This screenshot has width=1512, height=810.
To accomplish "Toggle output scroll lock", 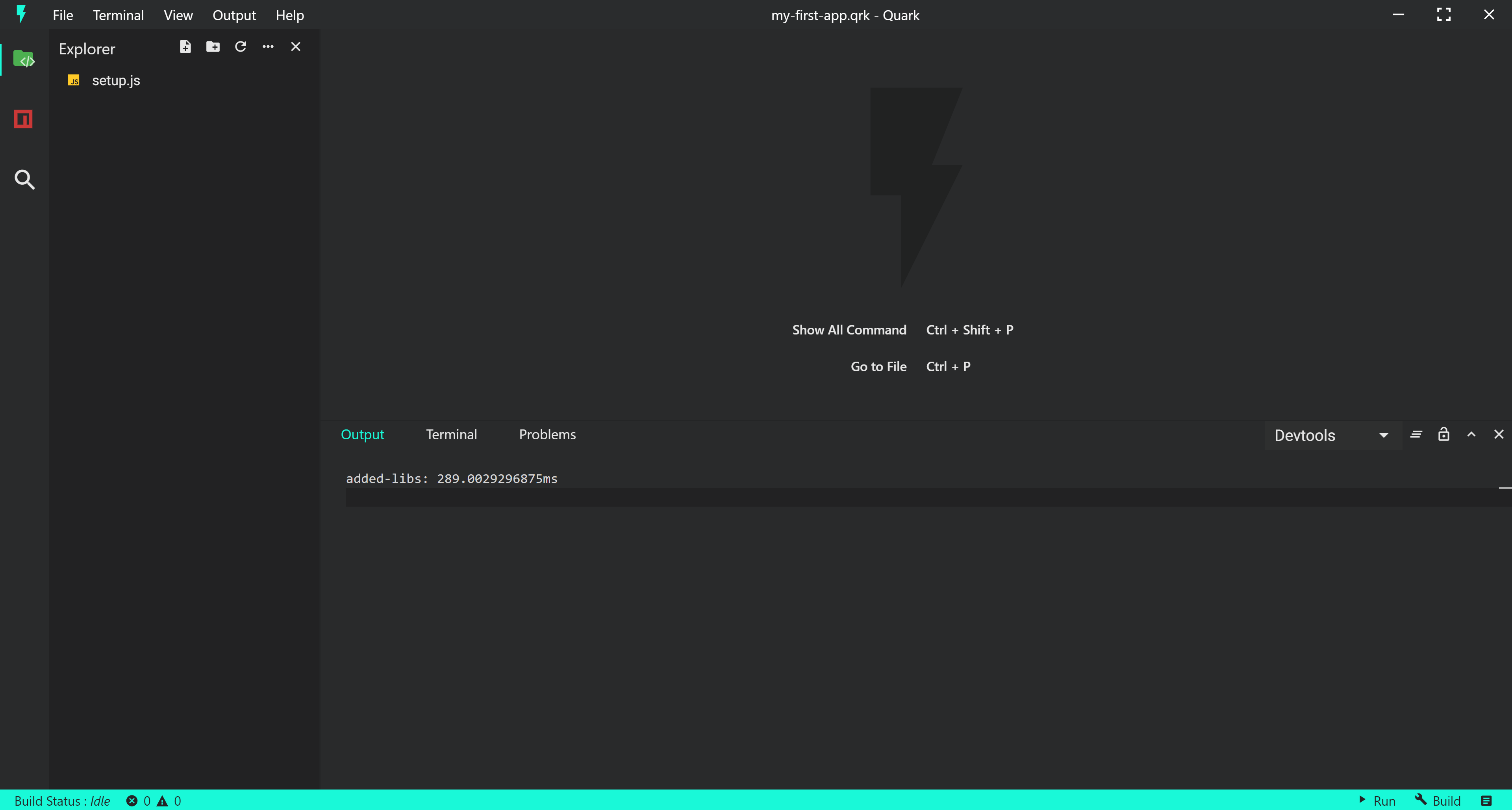I will click(1444, 434).
